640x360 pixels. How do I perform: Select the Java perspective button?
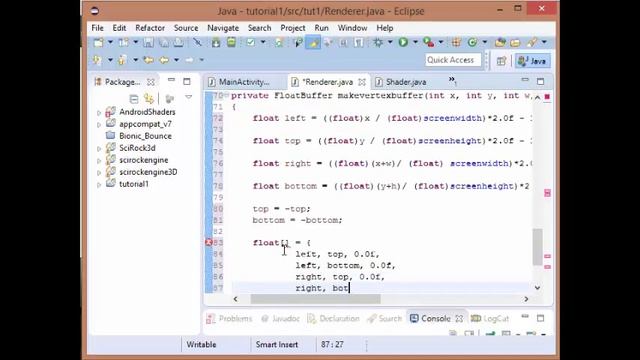tap(532, 61)
